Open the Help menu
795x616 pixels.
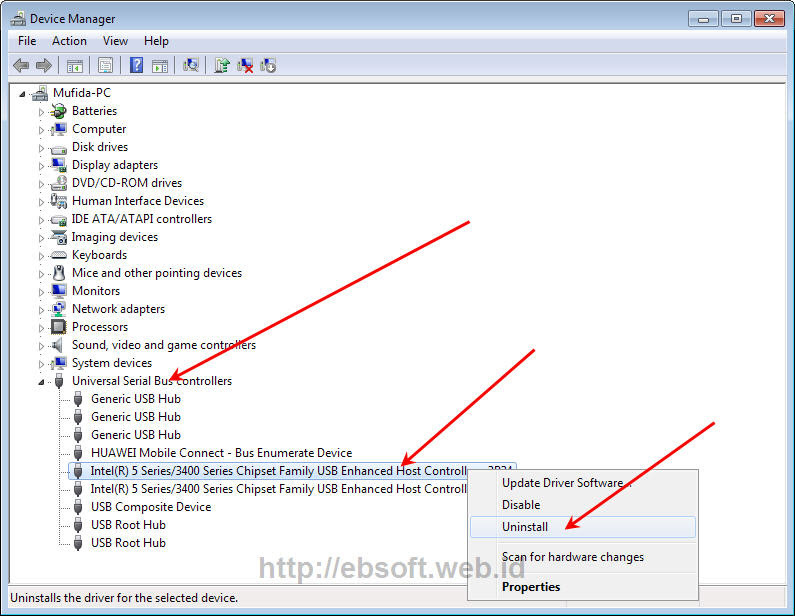click(x=156, y=41)
